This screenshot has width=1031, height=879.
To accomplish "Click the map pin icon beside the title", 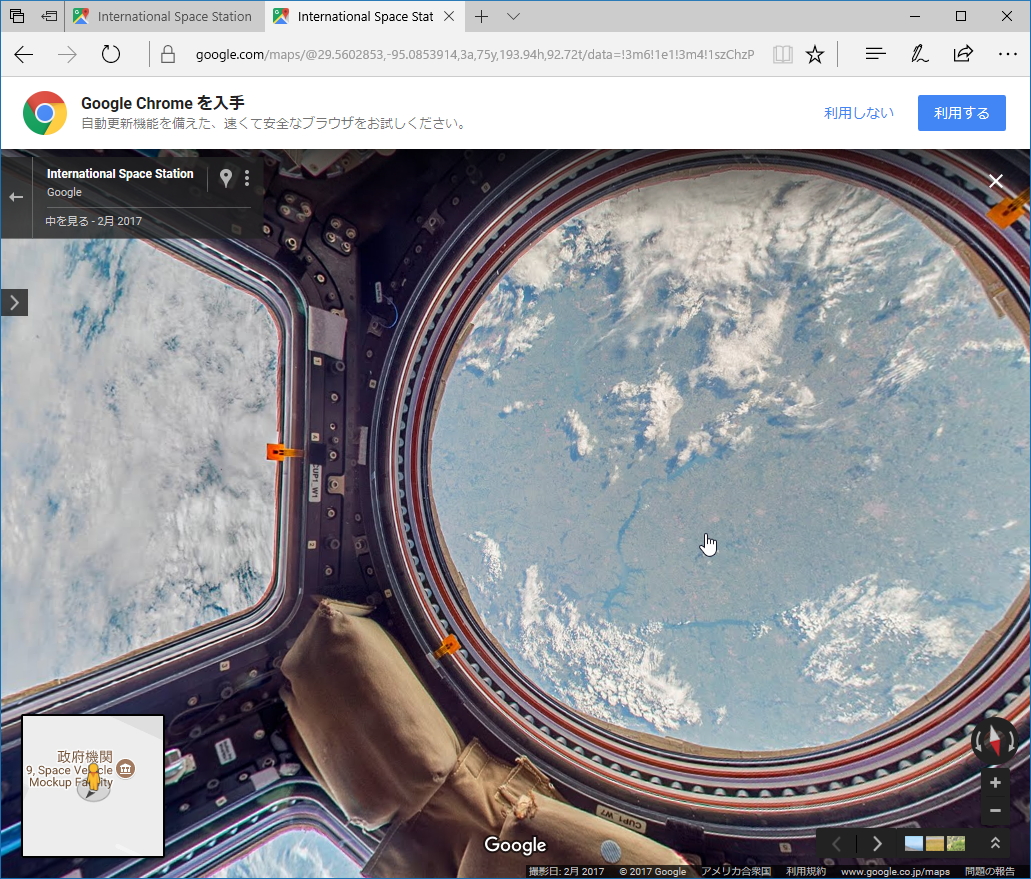I will pos(226,177).
